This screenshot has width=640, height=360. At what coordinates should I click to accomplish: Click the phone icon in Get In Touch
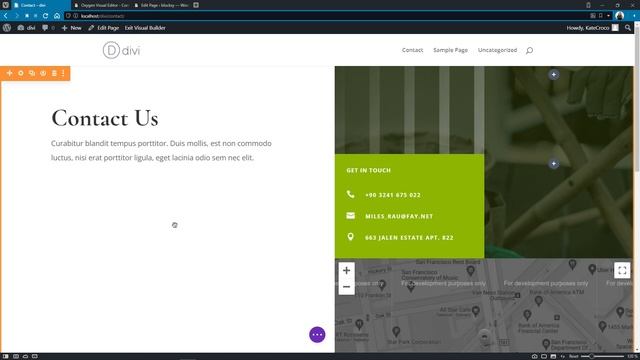tap(350, 194)
